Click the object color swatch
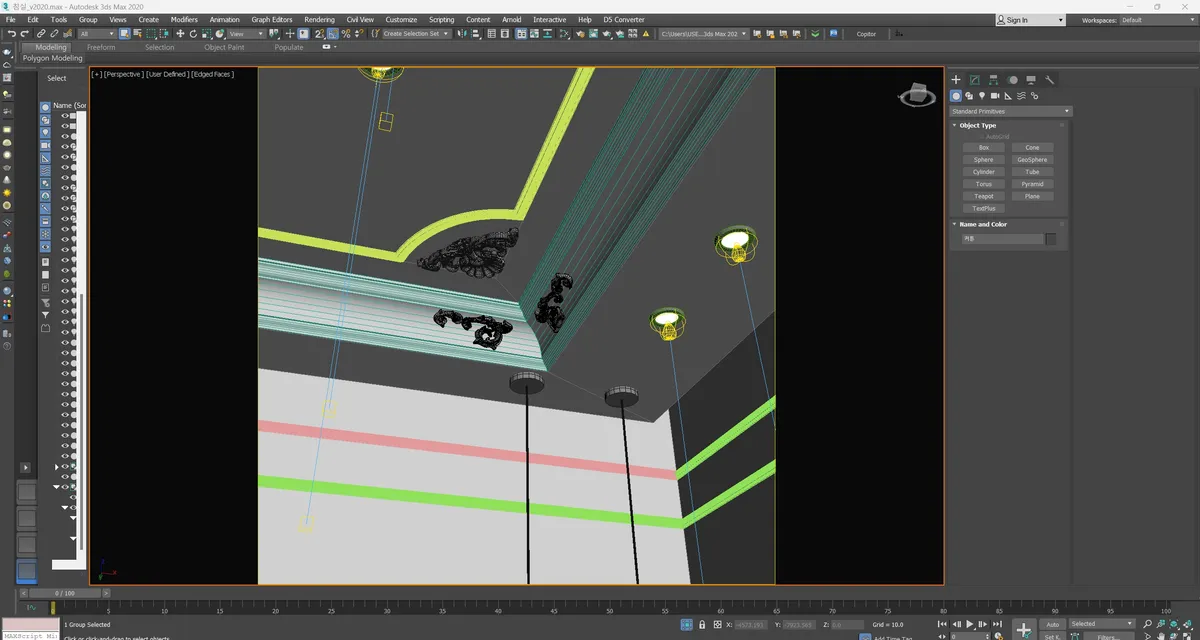 pos(1051,239)
